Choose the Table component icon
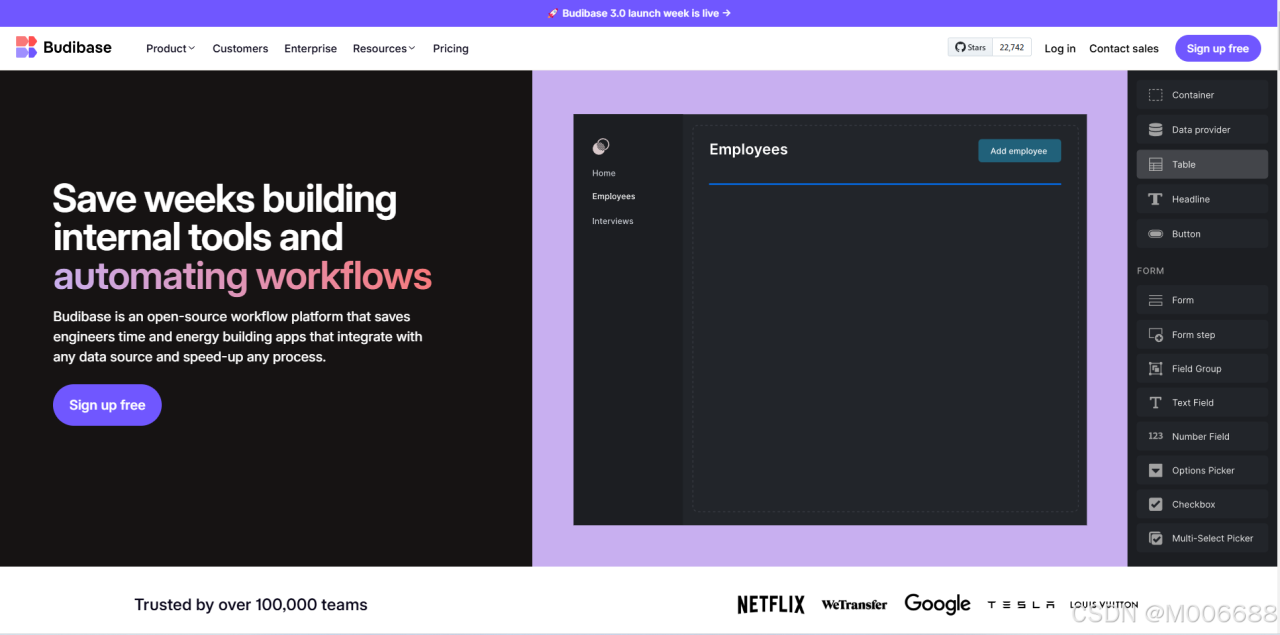1280x635 pixels. coord(1155,164)
